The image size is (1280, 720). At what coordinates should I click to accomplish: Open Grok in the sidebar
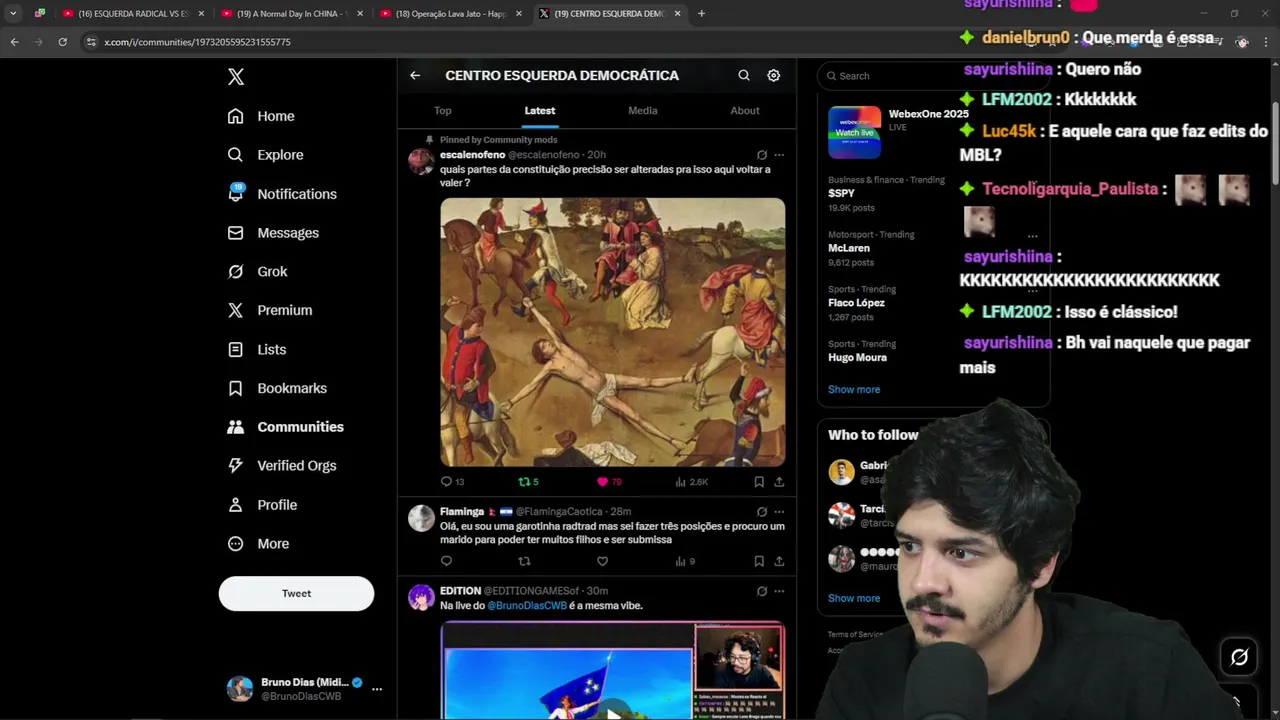[257, 272]
